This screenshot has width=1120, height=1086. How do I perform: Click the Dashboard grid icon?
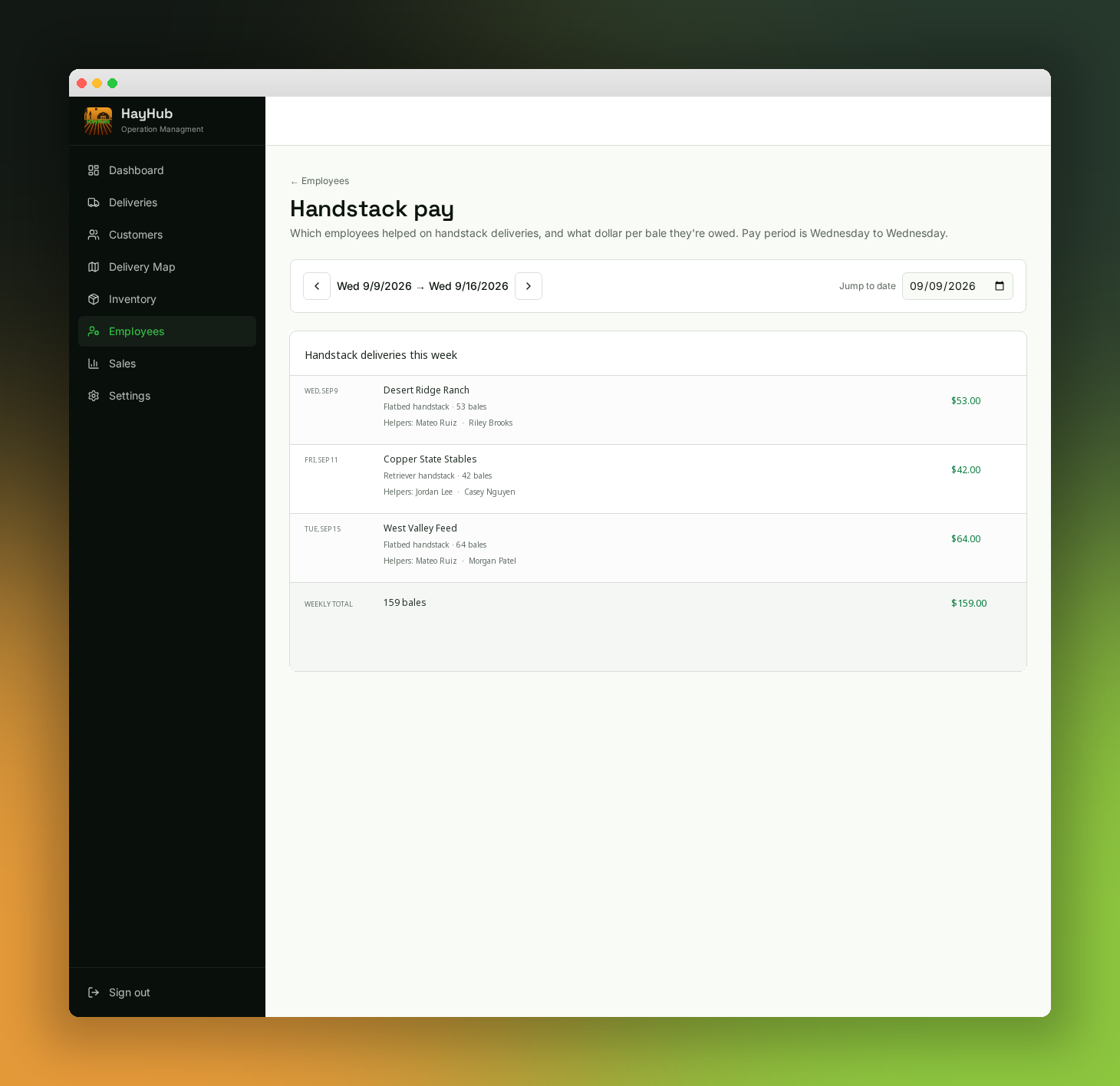[94, 170]
